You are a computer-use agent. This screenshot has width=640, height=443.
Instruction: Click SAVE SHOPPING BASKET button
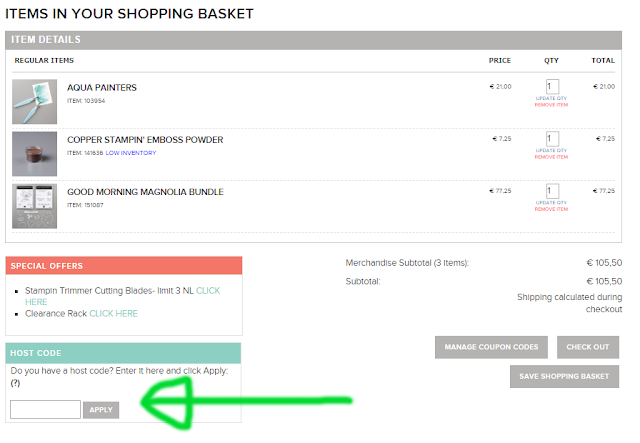[564, 376]
